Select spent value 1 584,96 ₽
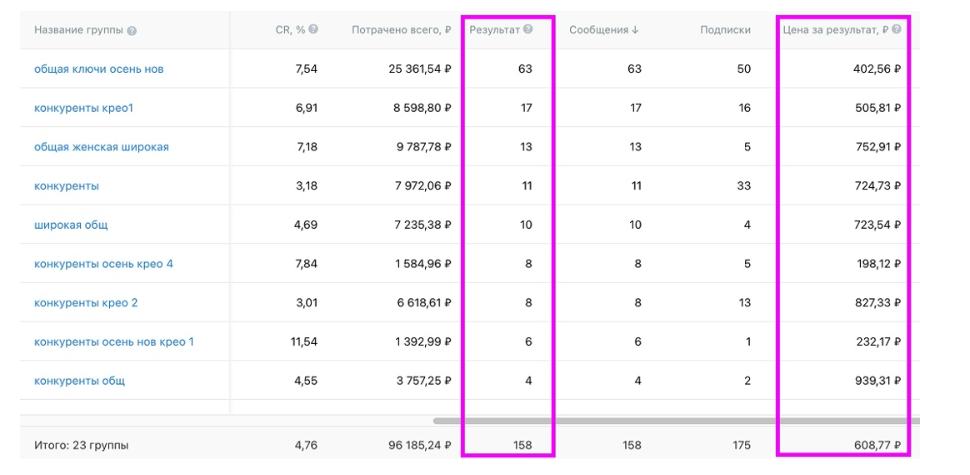 (x=424, y=264)
